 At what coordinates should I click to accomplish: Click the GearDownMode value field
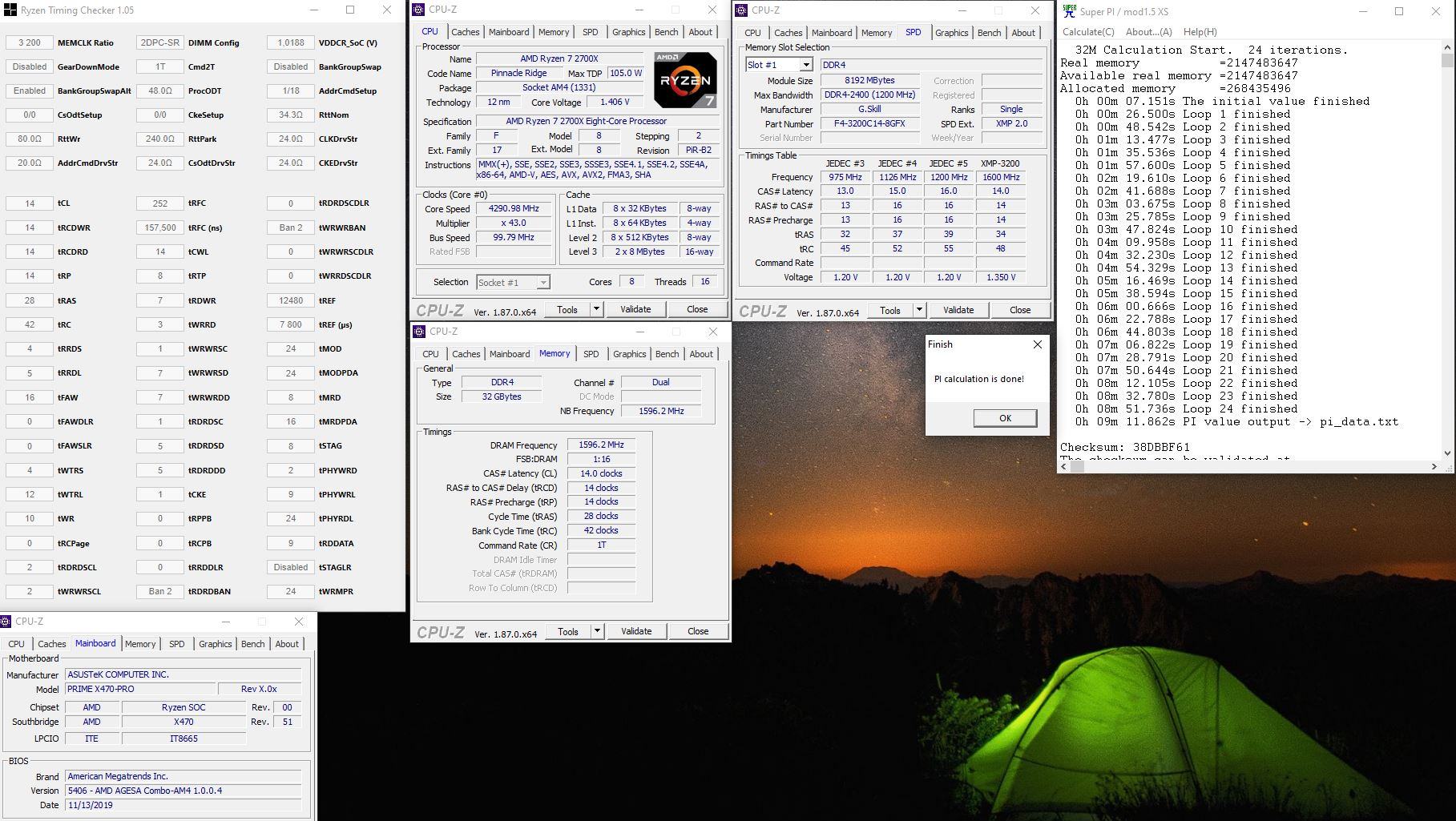click(x=30, y=66)
